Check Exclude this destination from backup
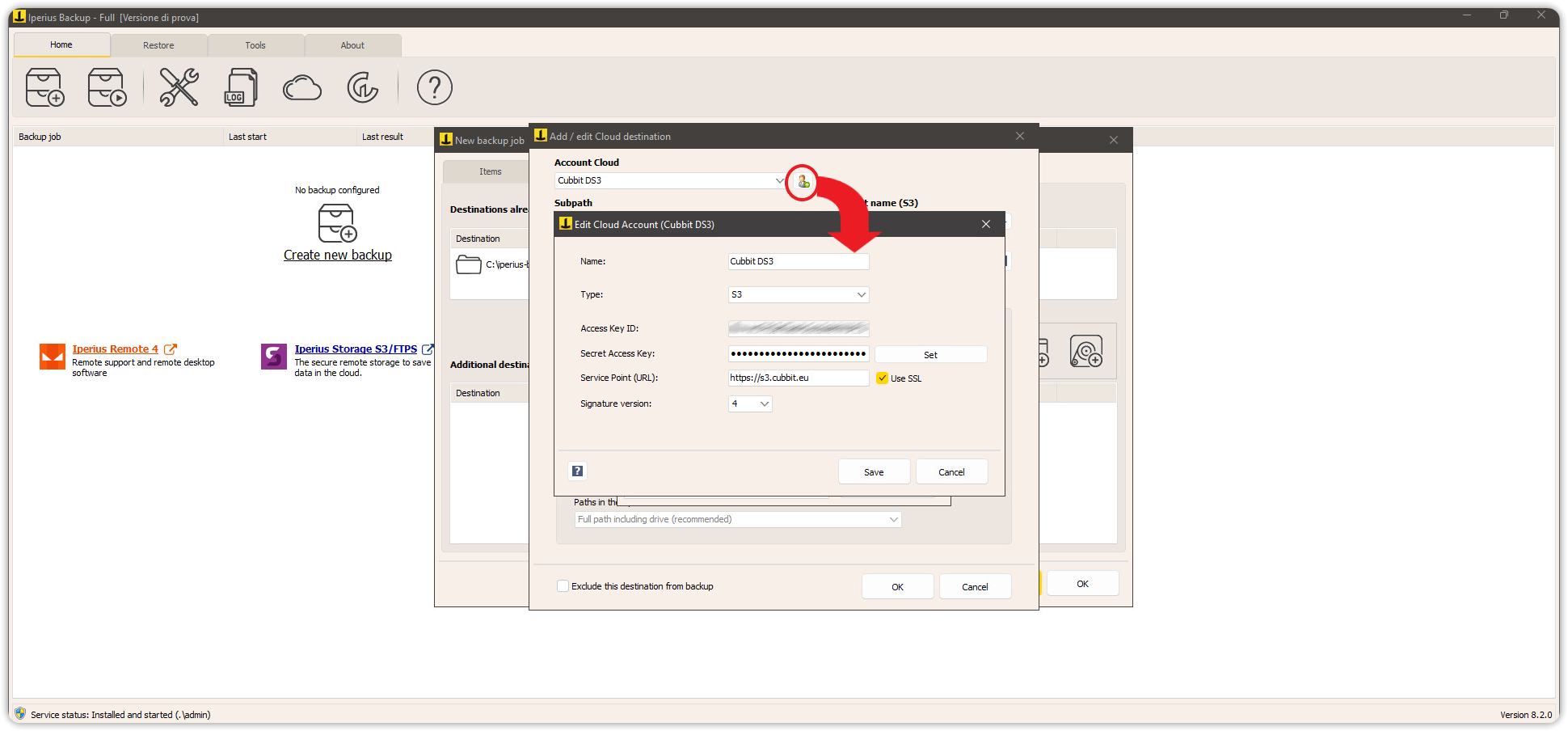 coord(563,586)
